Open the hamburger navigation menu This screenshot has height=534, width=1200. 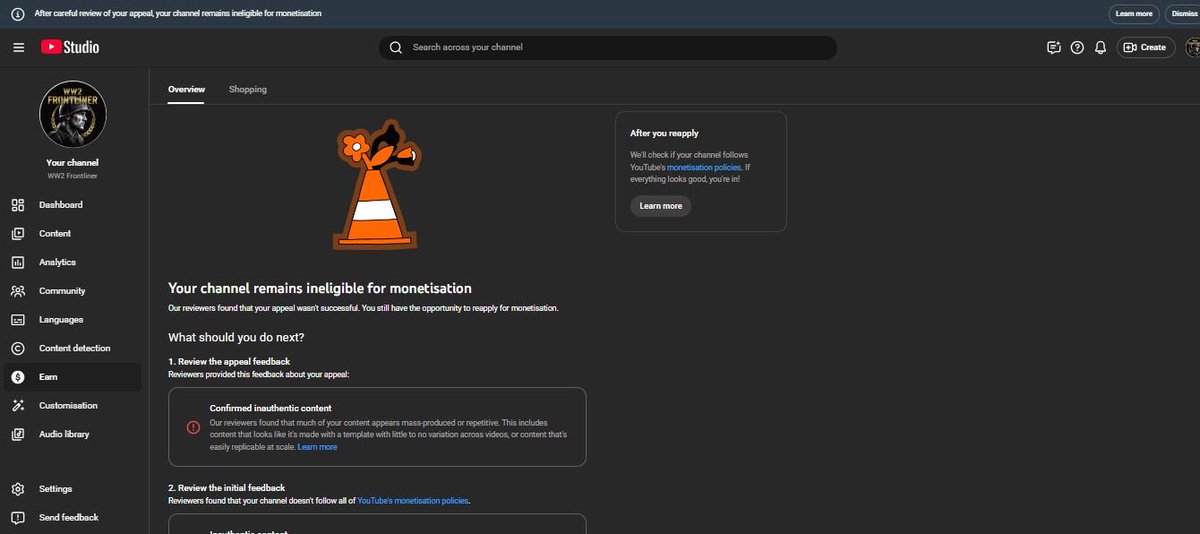click(x=18, y=47)
